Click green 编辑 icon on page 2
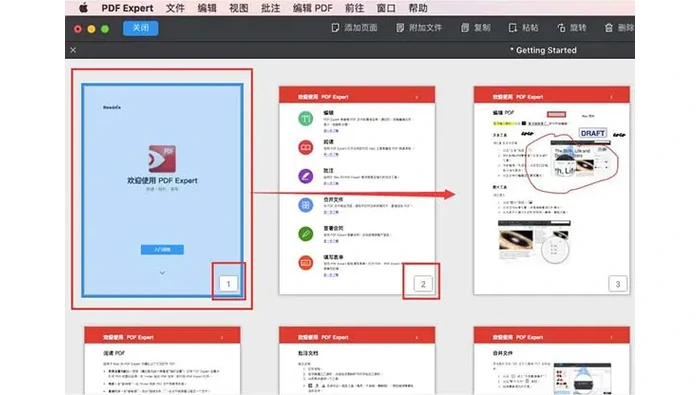700x395 pixels. (306, 118)
